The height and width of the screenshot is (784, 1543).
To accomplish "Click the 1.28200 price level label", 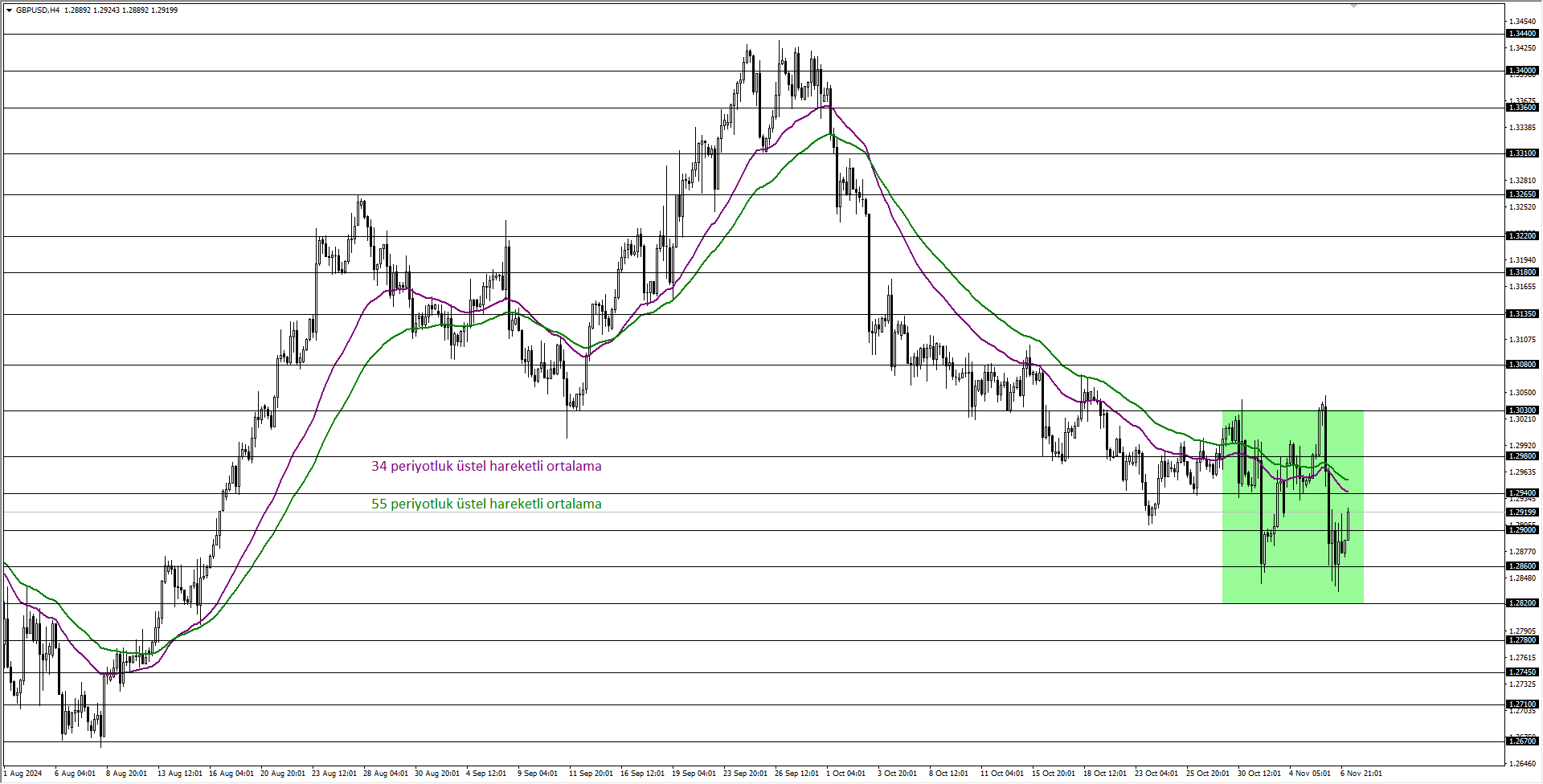I will [x=1522, y=603].
